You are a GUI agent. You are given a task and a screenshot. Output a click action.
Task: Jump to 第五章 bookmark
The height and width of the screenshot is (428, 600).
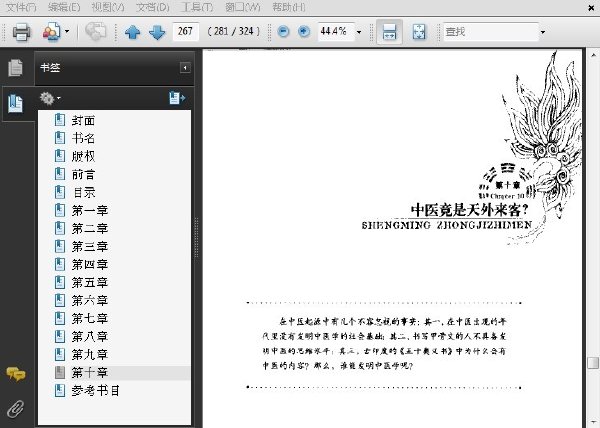(90, 282)
